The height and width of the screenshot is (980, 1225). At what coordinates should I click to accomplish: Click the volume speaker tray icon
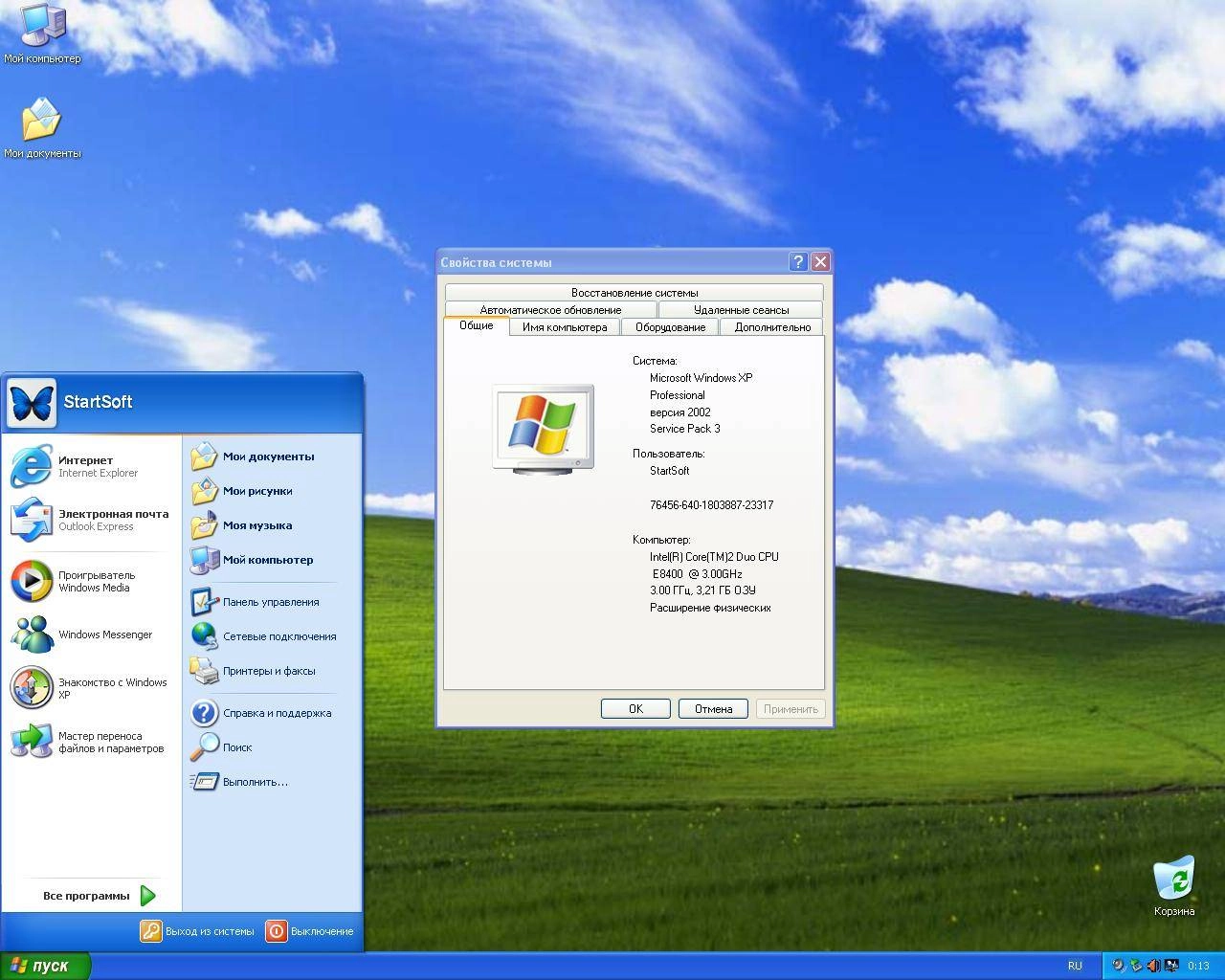pos(1152,966)
